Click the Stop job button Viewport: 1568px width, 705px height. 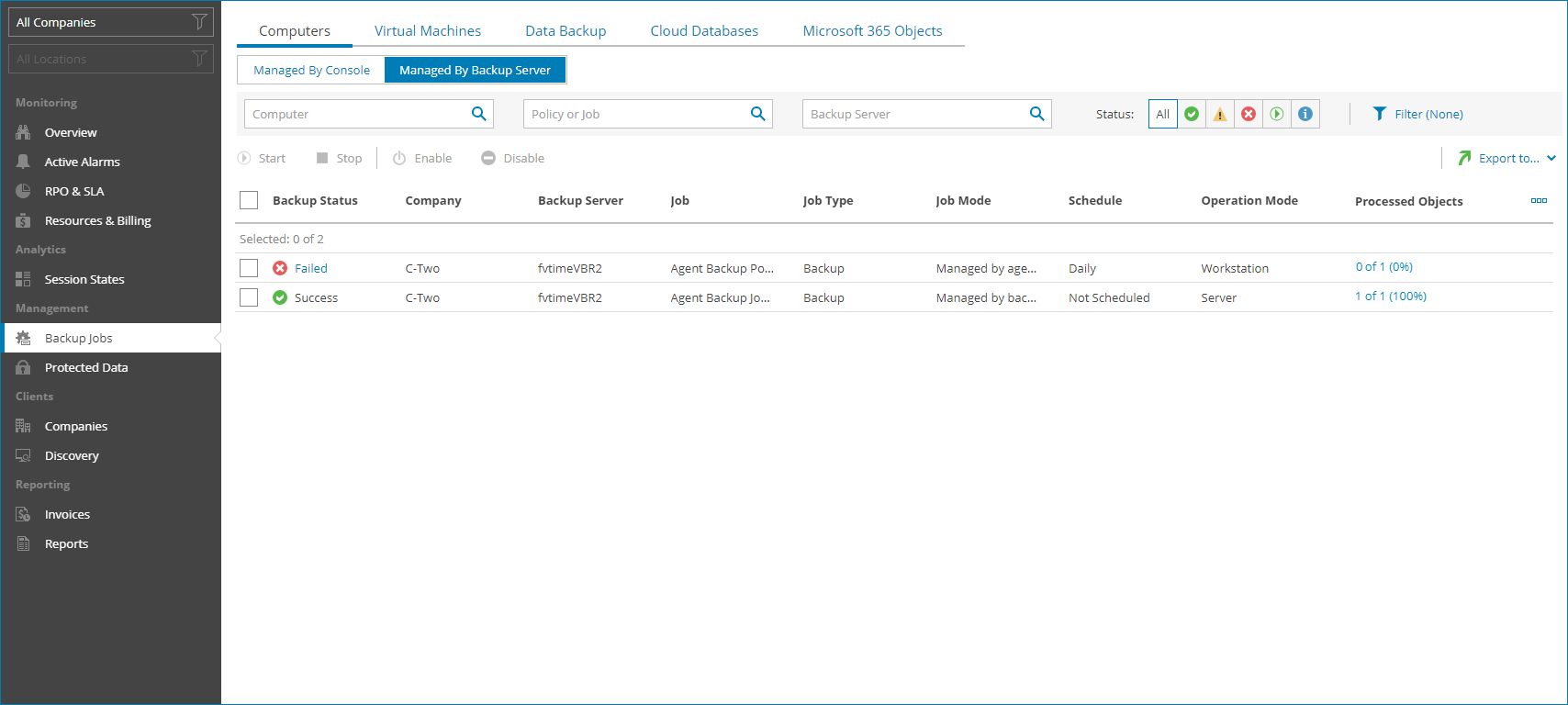(x=340, y=158)
